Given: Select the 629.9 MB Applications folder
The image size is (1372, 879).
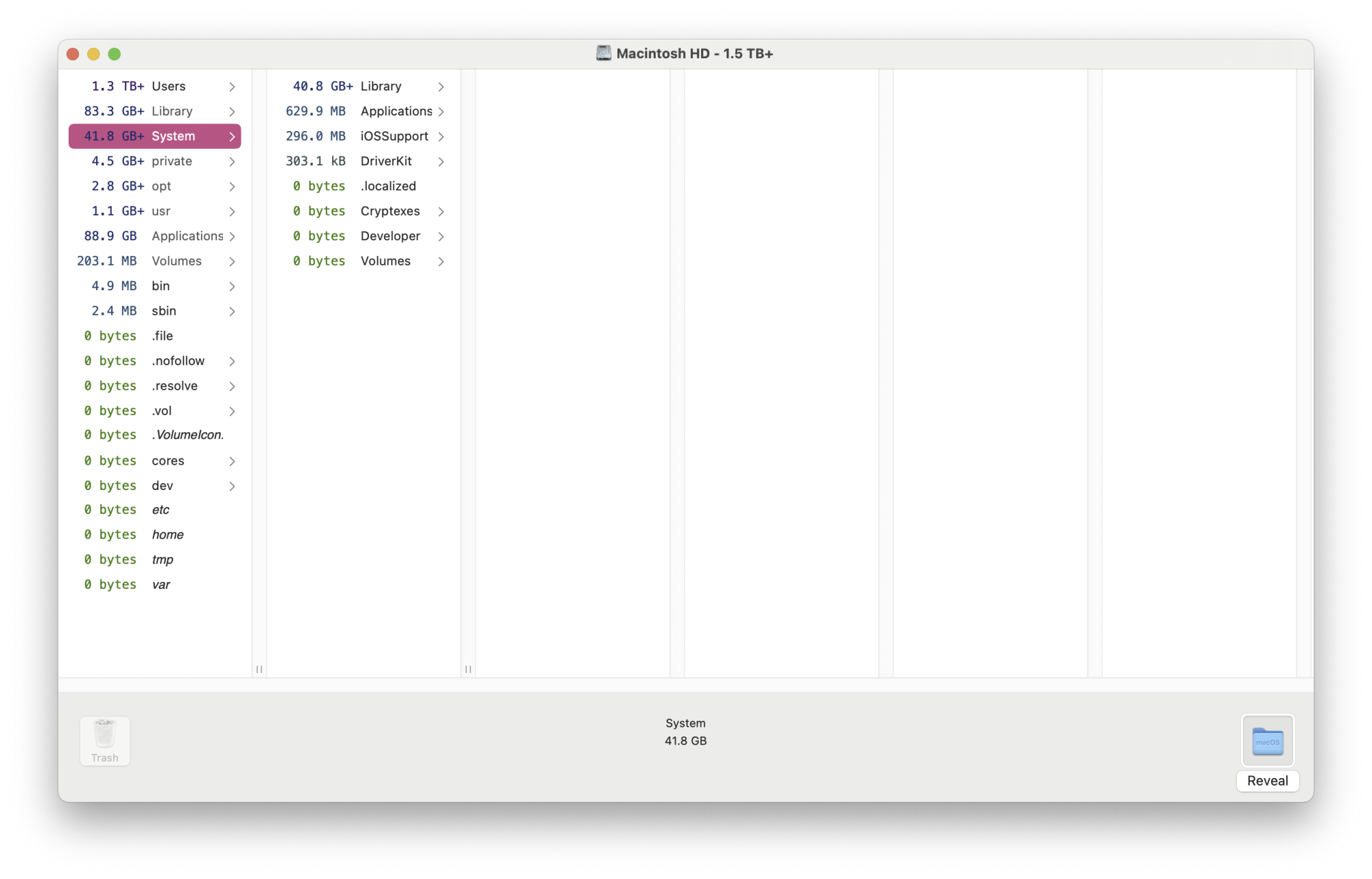Looking at the screenshot, I should tap(364, 111).
